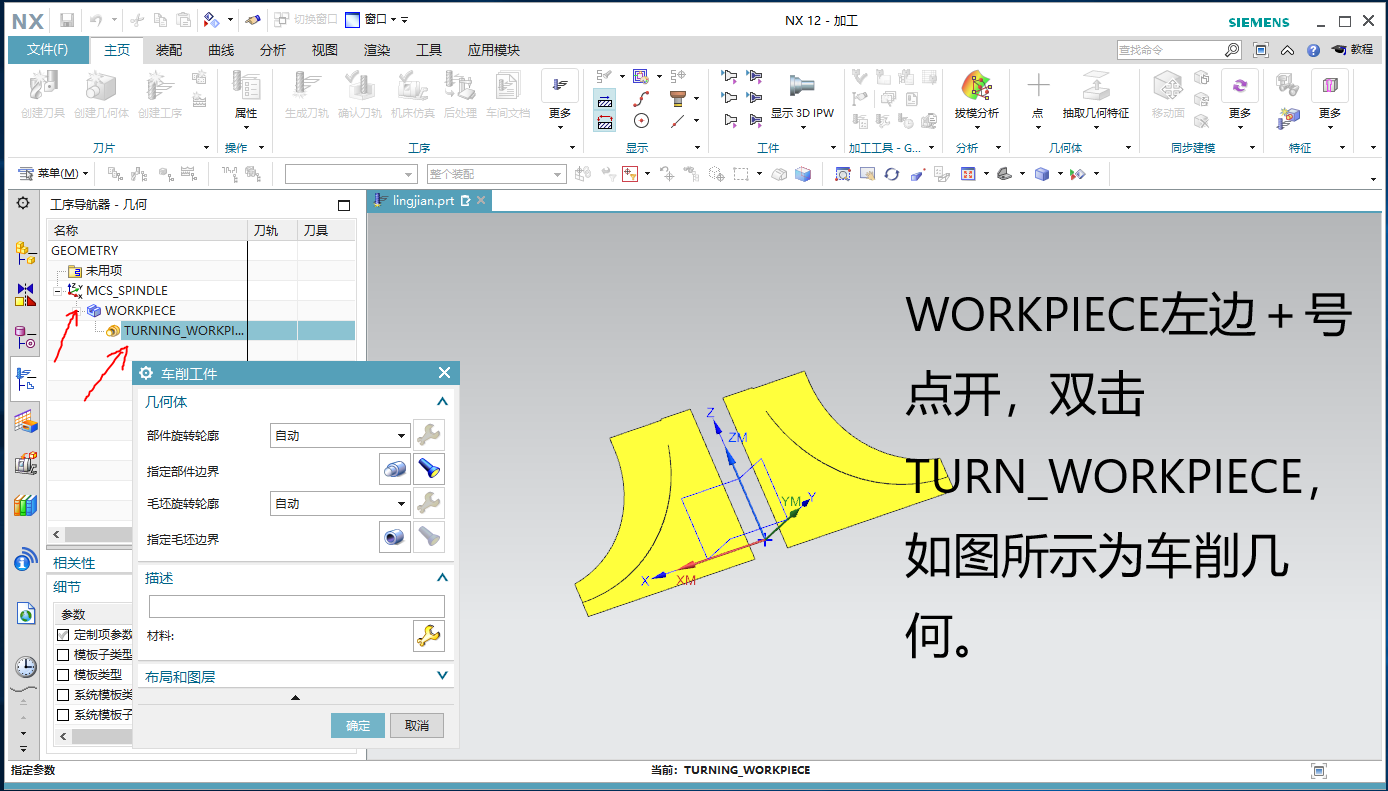This screenshot has height=791, width=1388.
Task: Click the 取消 cancel button
Action: coord(417,725)
